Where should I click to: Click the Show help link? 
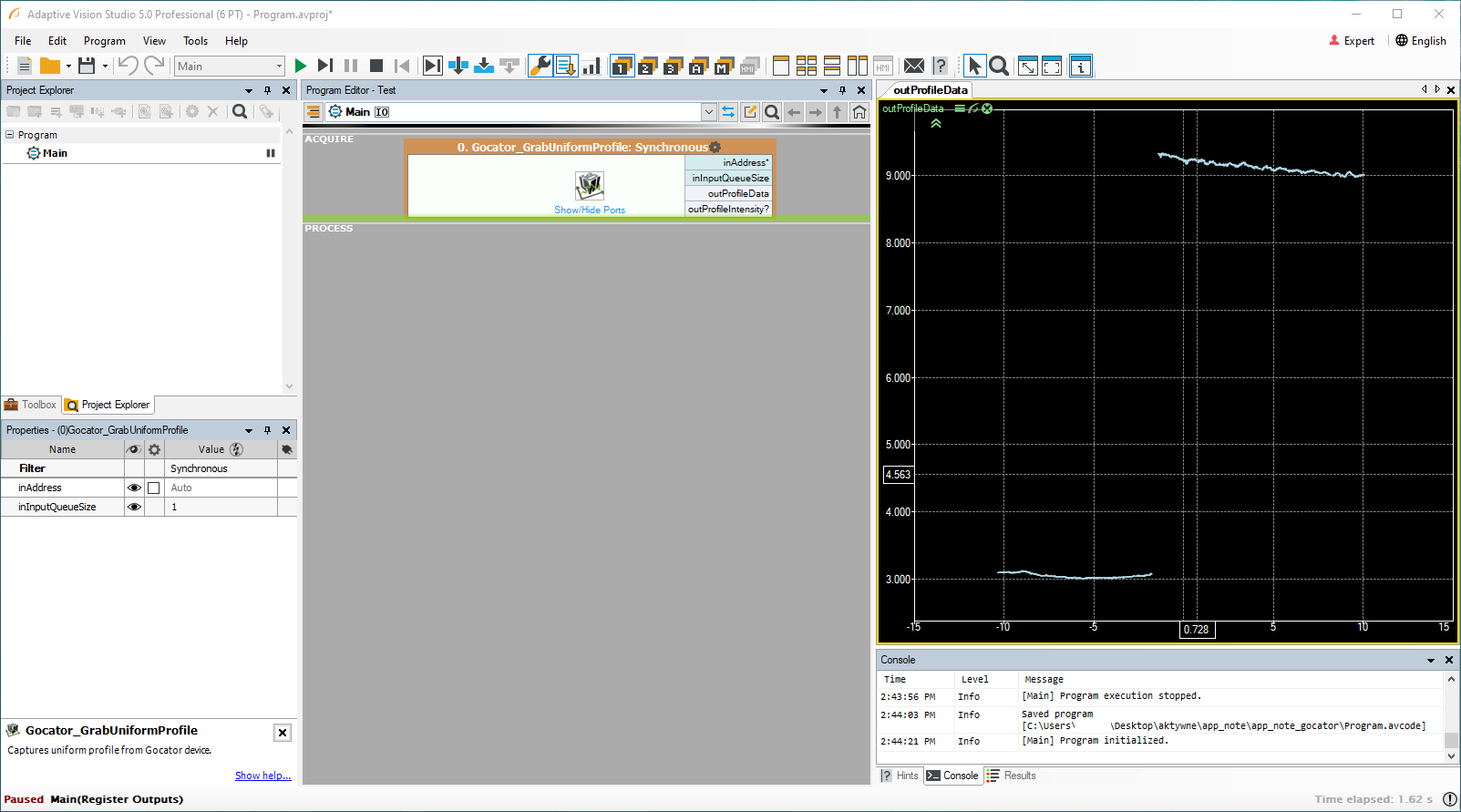[262, 776]
